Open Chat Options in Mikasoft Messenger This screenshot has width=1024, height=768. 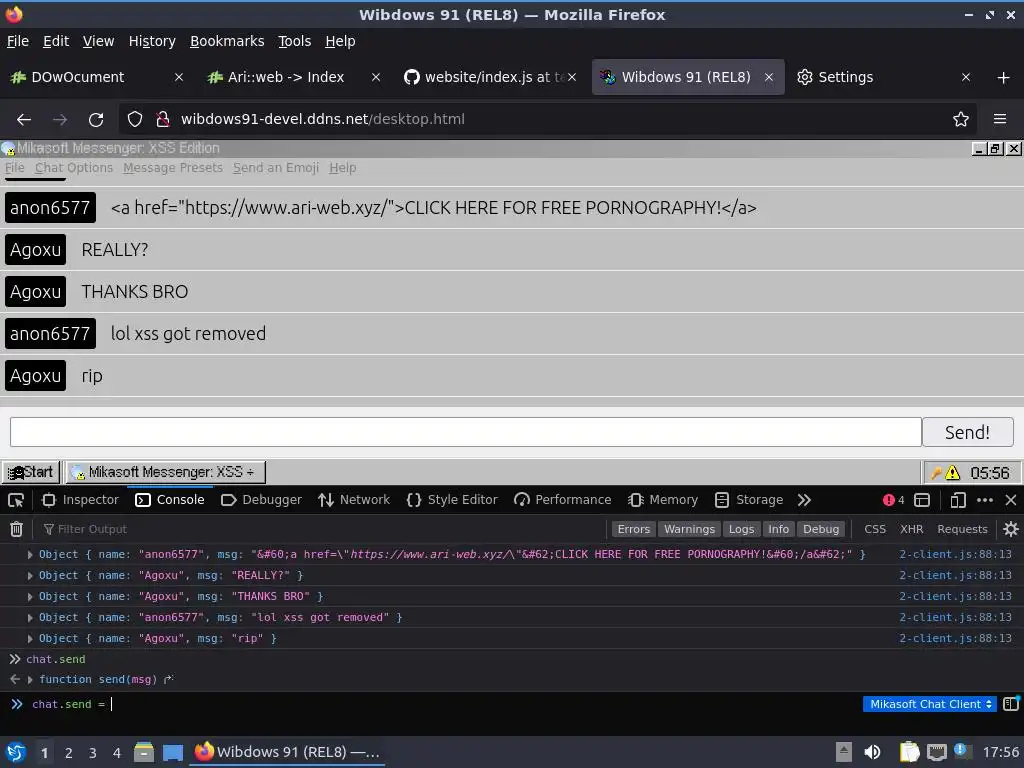click(74, 168)
